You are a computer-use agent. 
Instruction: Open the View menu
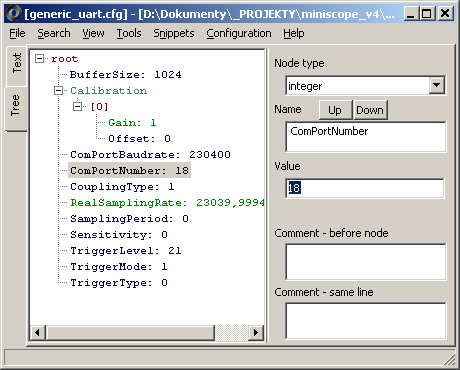pyautogui.click(x=93, y=33)
